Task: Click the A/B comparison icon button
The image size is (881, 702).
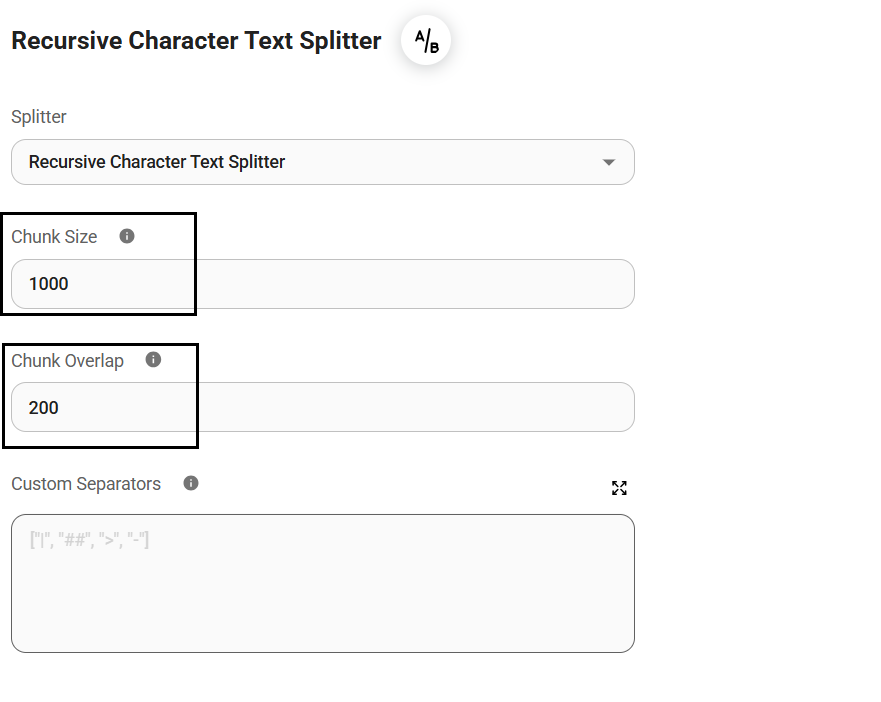Action: click(x=427, y=42)
